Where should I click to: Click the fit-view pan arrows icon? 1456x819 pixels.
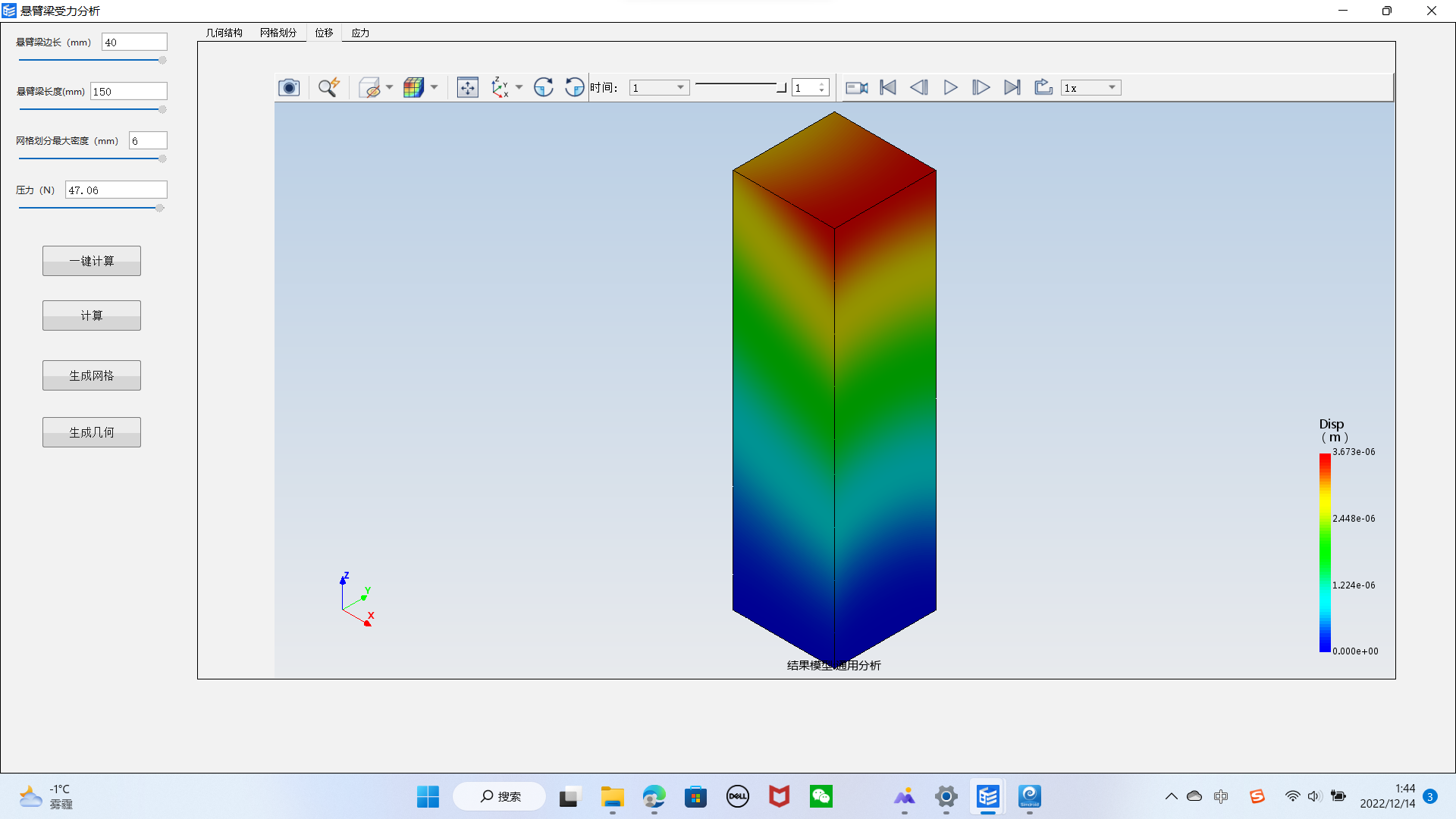pyautogui.click(x=468, y=88)
